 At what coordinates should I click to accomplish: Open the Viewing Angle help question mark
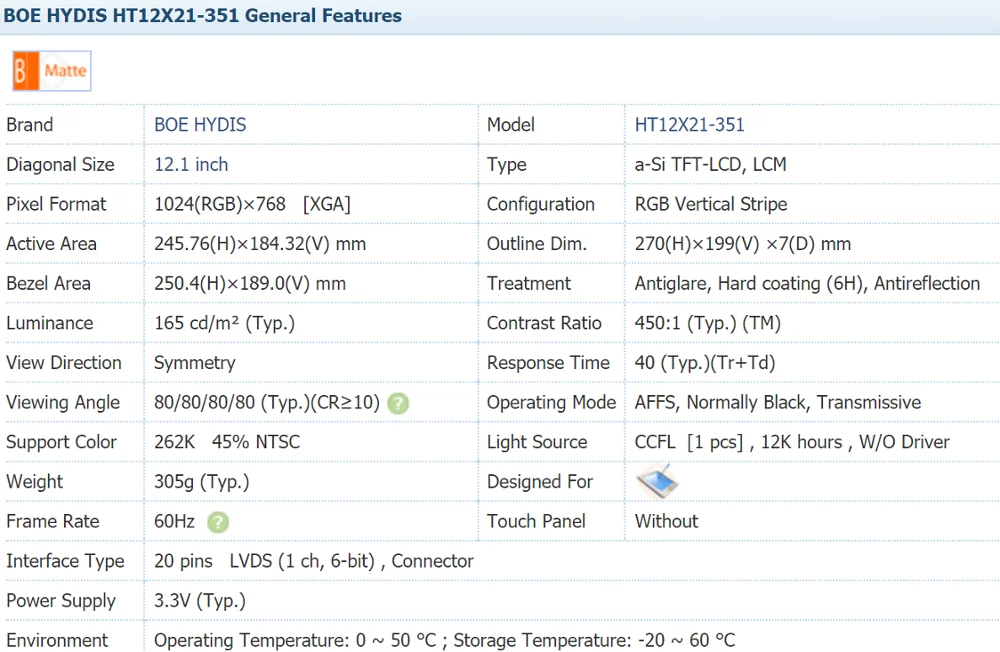[x=398, y=403]
